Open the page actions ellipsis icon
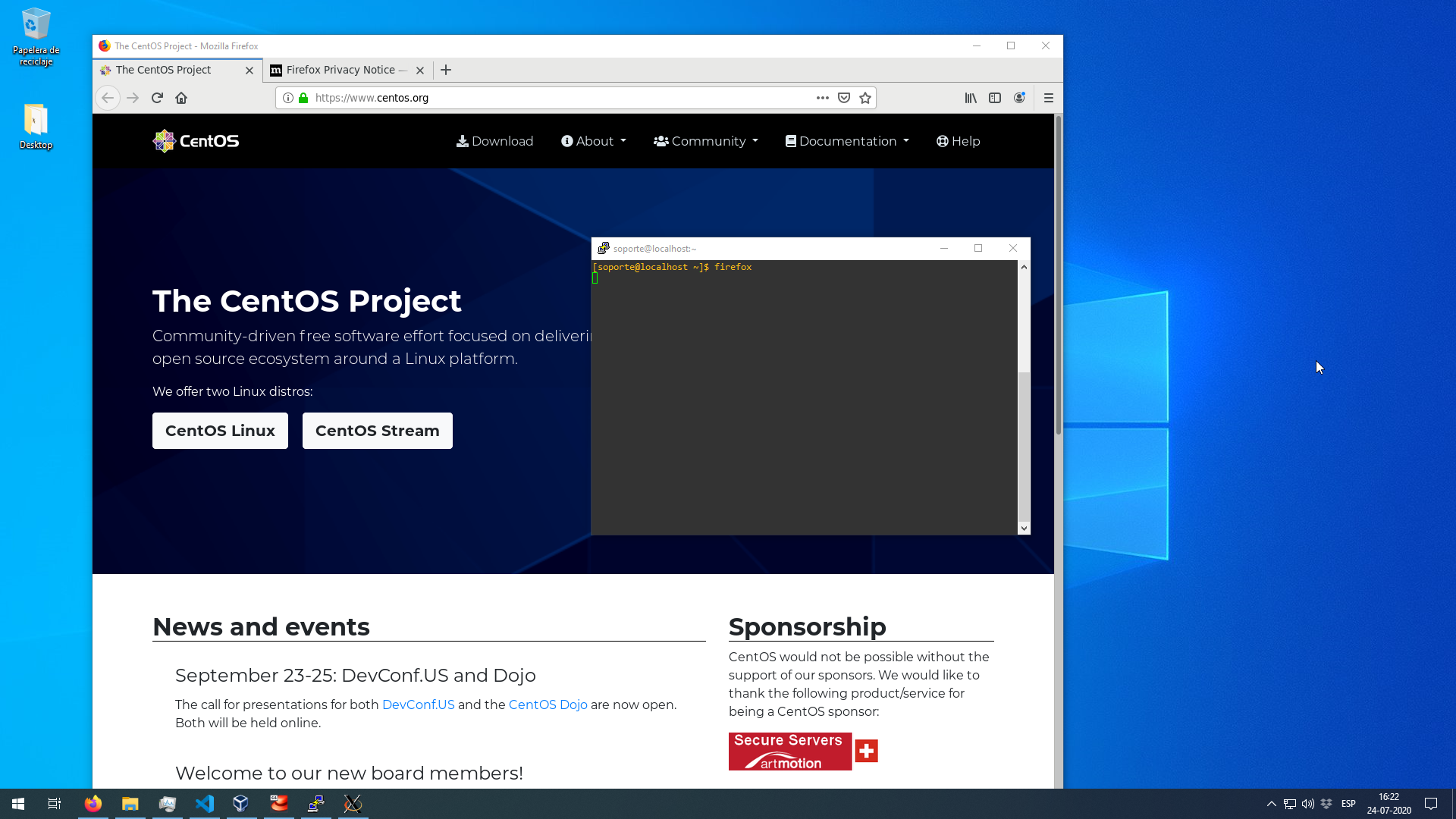Image resolution: width=1456 pixels, height=819 pixels. click(822, 98)
